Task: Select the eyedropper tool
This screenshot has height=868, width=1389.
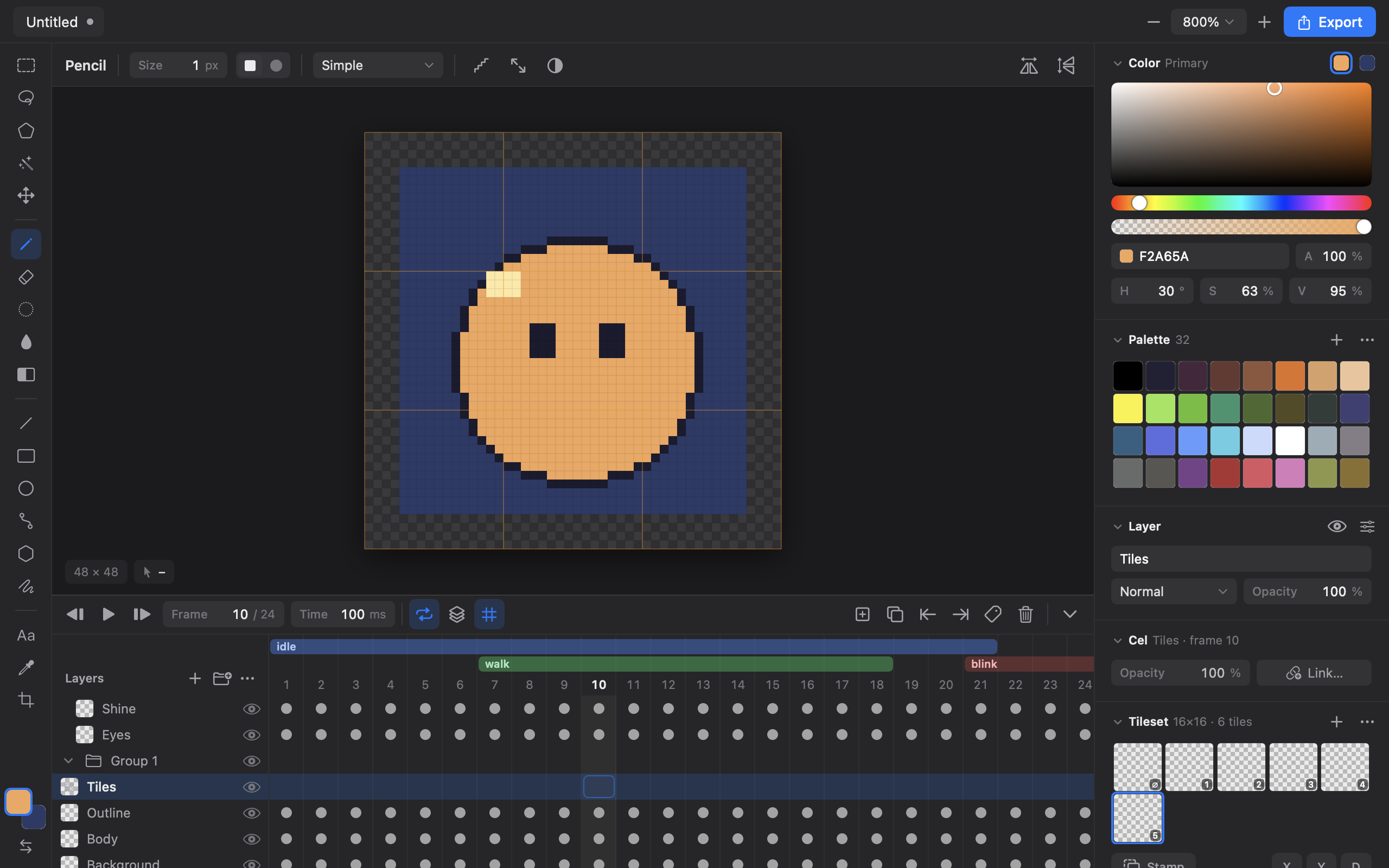Action: (26, 668)
